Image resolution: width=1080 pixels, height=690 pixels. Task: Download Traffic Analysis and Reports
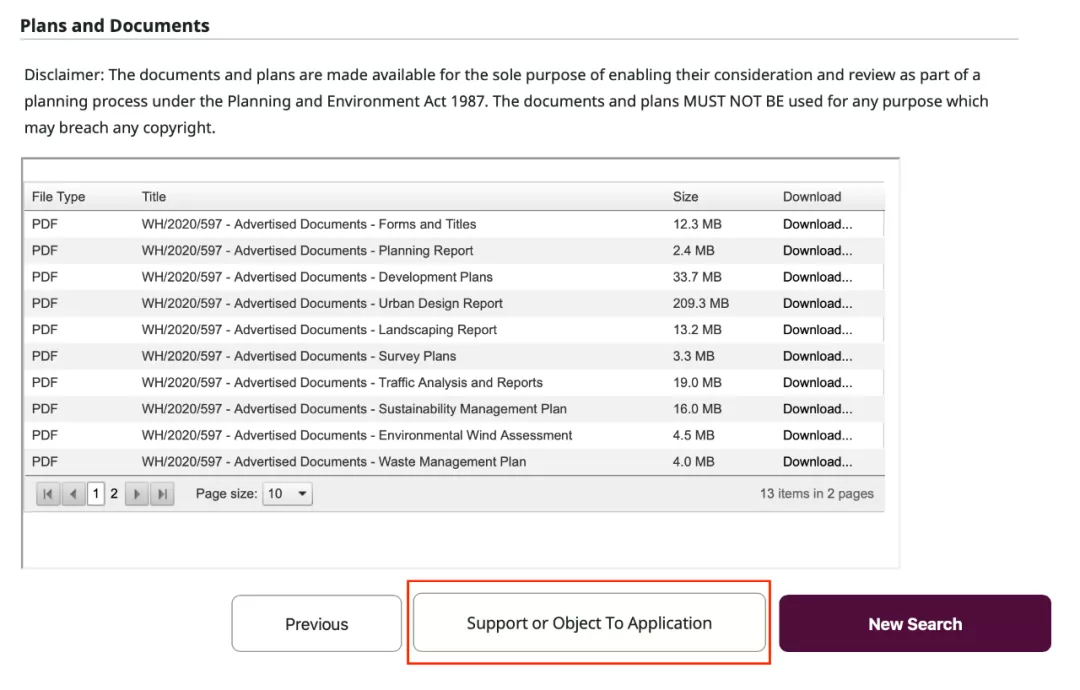pyautogui.click(x=817, y=383)
